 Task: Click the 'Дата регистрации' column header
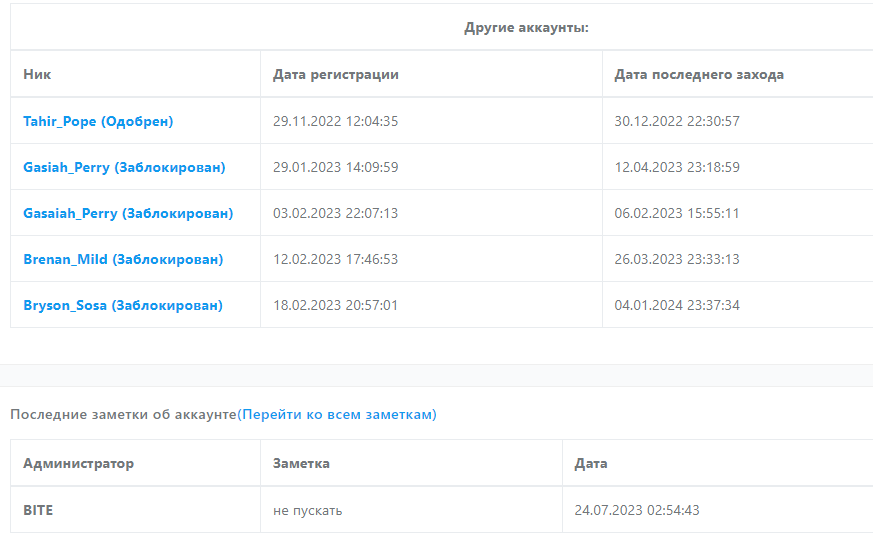click(336, 74)
